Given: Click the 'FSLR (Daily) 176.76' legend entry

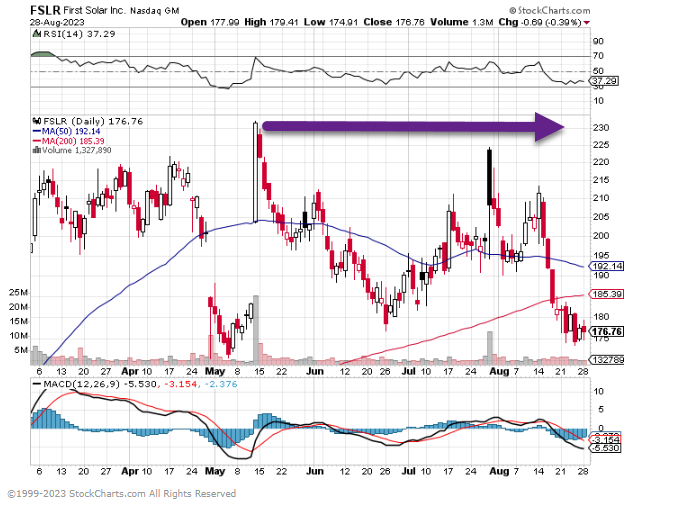Looking at the screenshot, I should 93,121.
